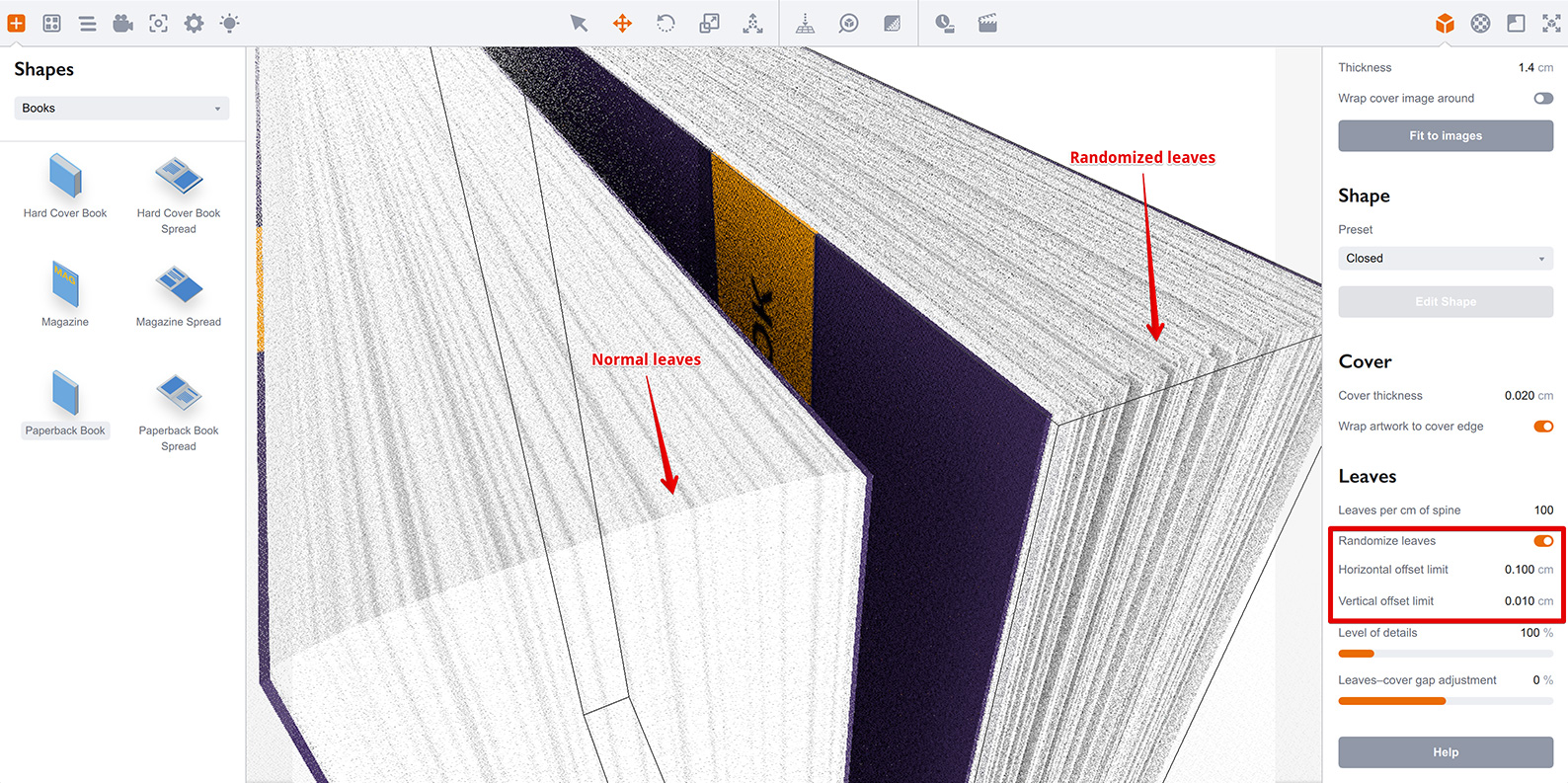
Task: Add a Magazine shape
Action: 65,294
